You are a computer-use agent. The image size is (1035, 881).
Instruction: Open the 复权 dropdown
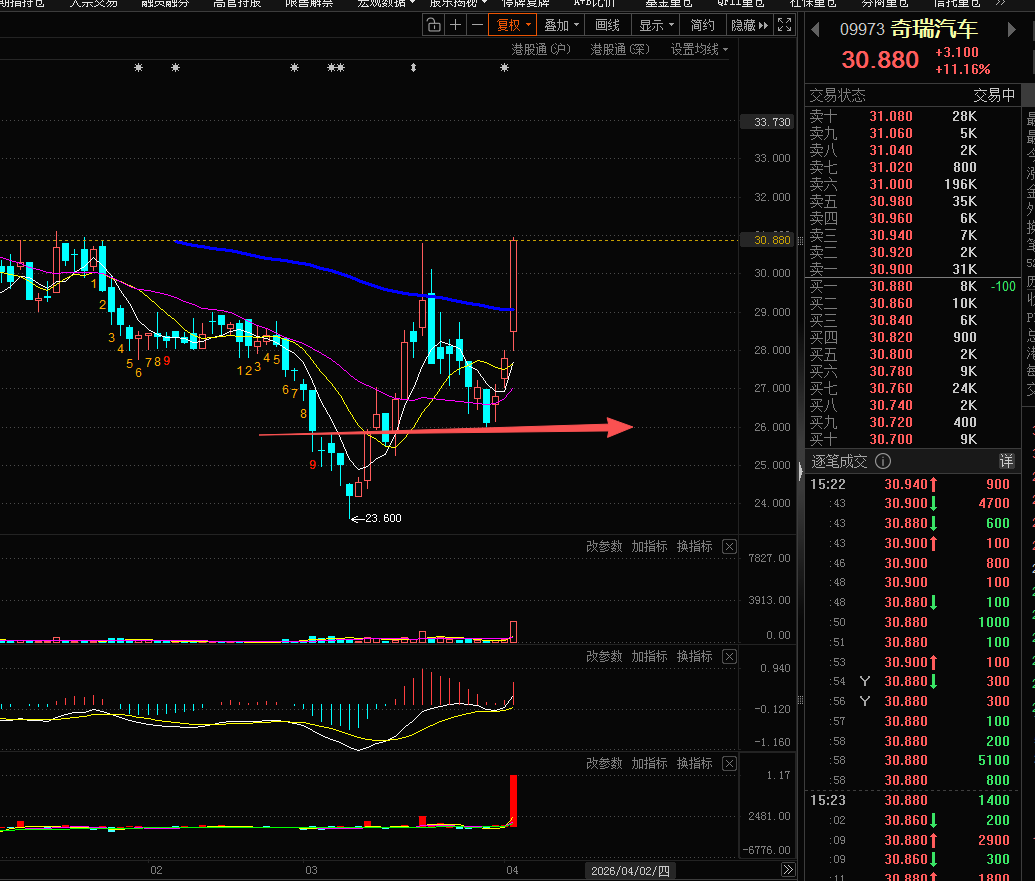pos(514,25)
